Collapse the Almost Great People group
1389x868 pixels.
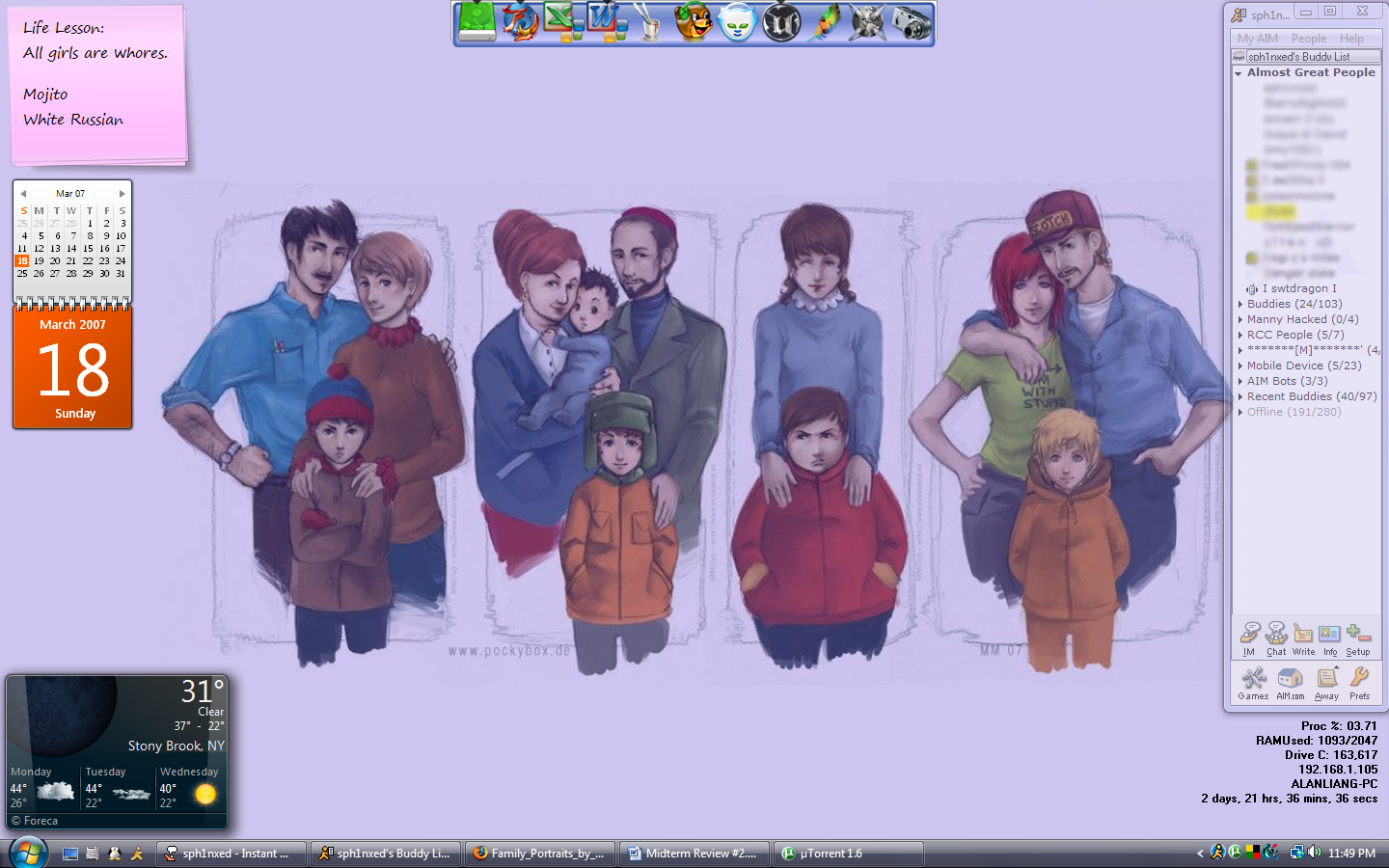(x=1238, y=73)
